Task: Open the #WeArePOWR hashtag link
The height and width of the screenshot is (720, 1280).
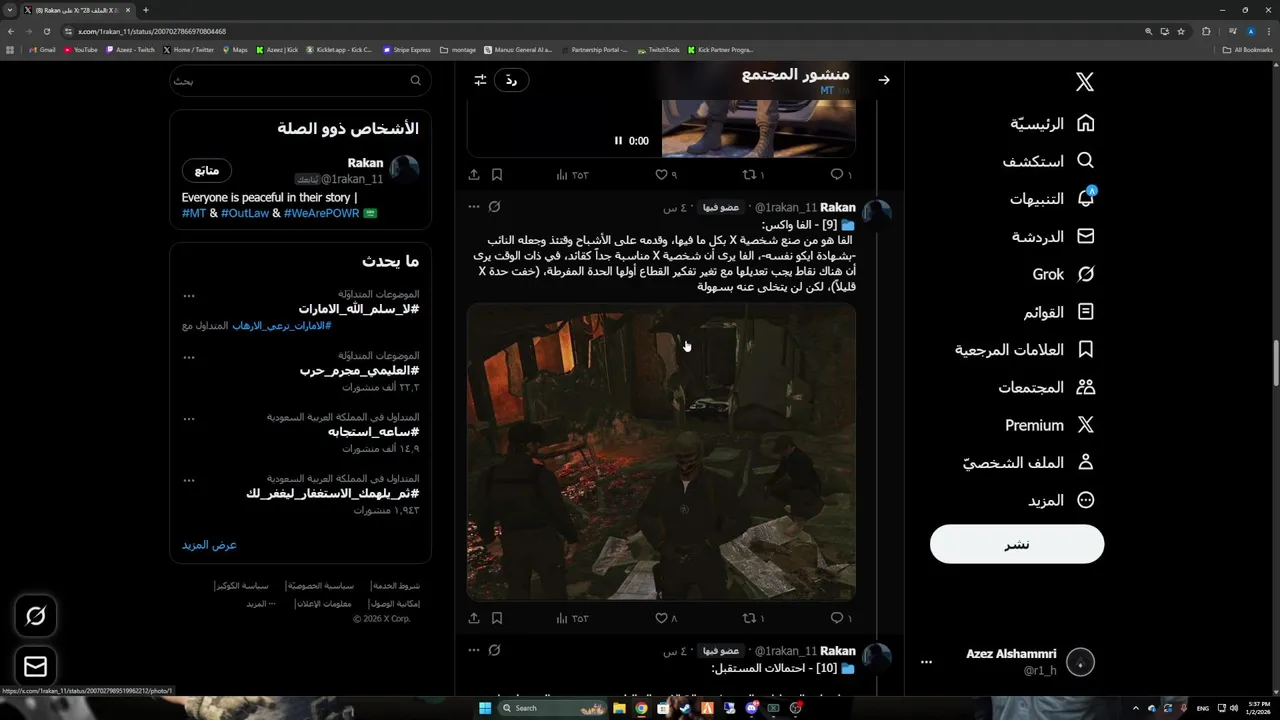Action: pos(321,213)
